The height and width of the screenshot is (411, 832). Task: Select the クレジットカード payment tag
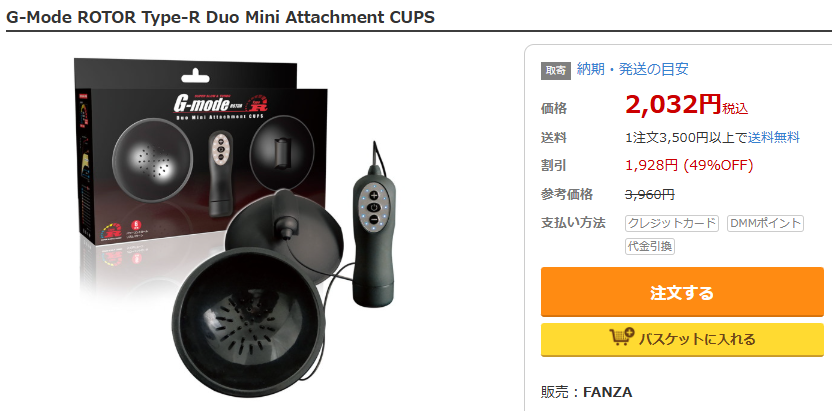click(x=672, y=223)
